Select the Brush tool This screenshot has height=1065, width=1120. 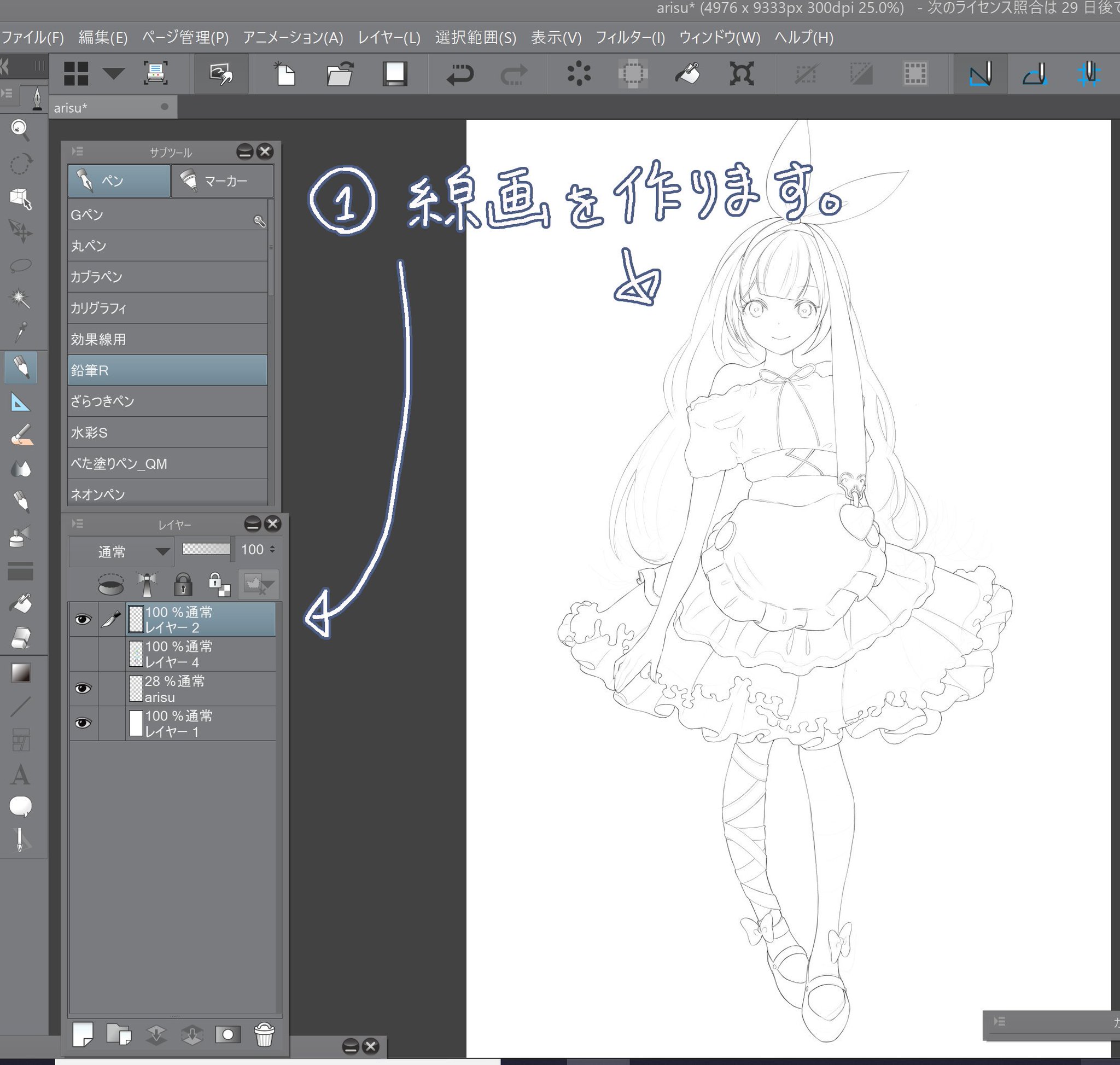pos(20,435)
